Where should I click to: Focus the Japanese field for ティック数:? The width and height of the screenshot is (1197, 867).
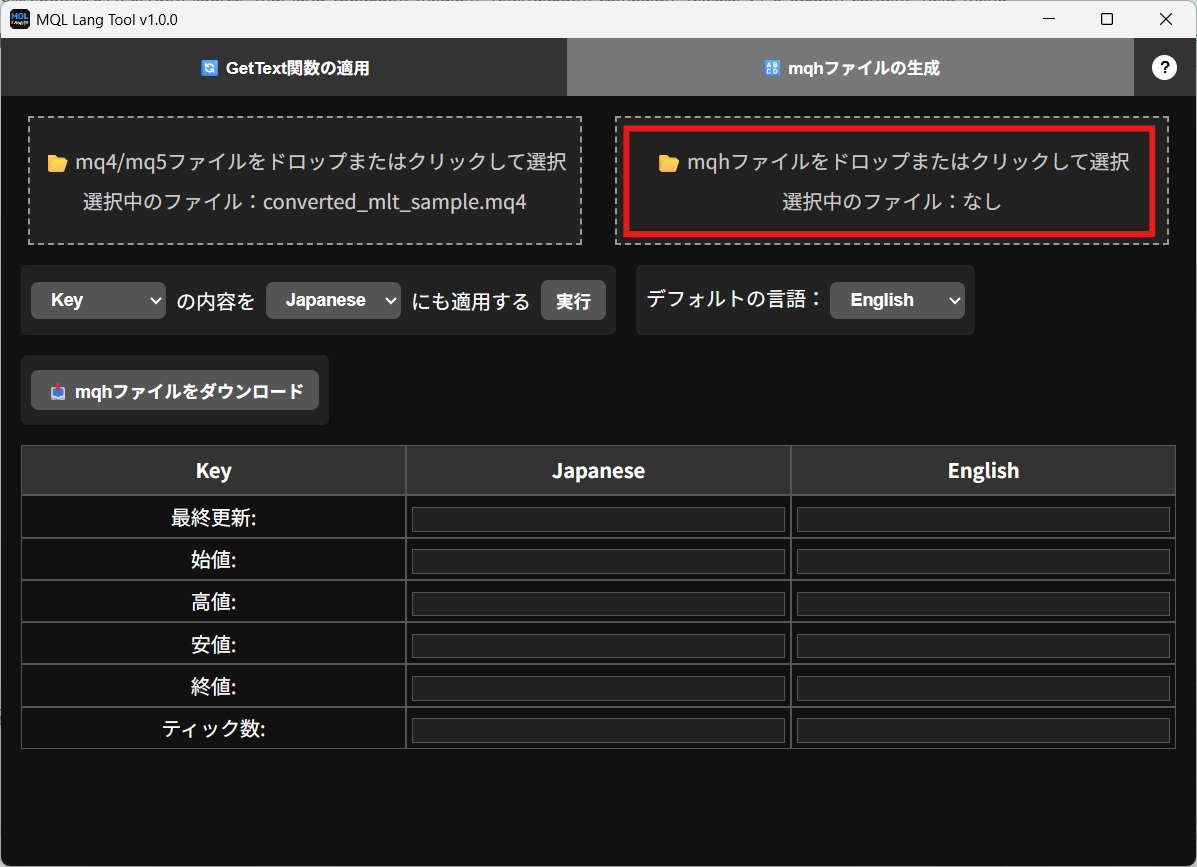coord(598,730)
